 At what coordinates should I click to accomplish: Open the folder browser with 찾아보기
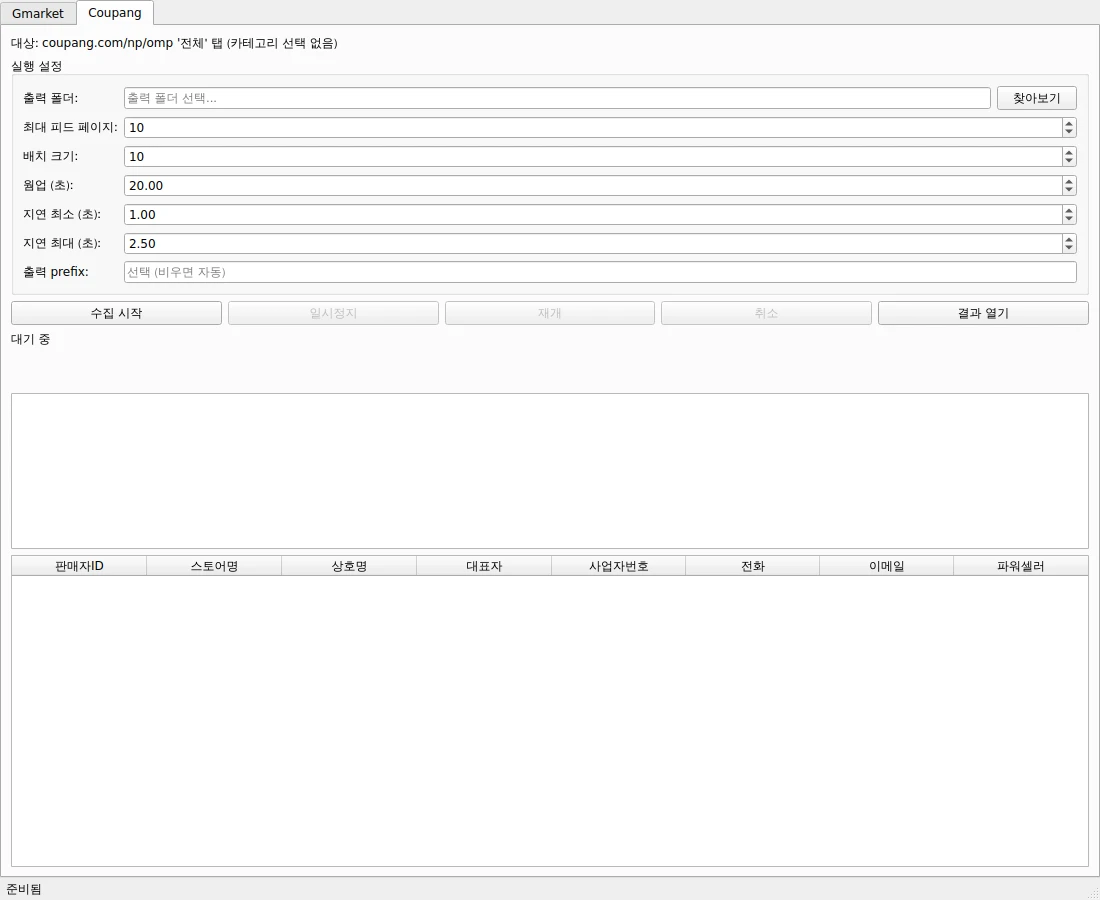(1037, 98)
